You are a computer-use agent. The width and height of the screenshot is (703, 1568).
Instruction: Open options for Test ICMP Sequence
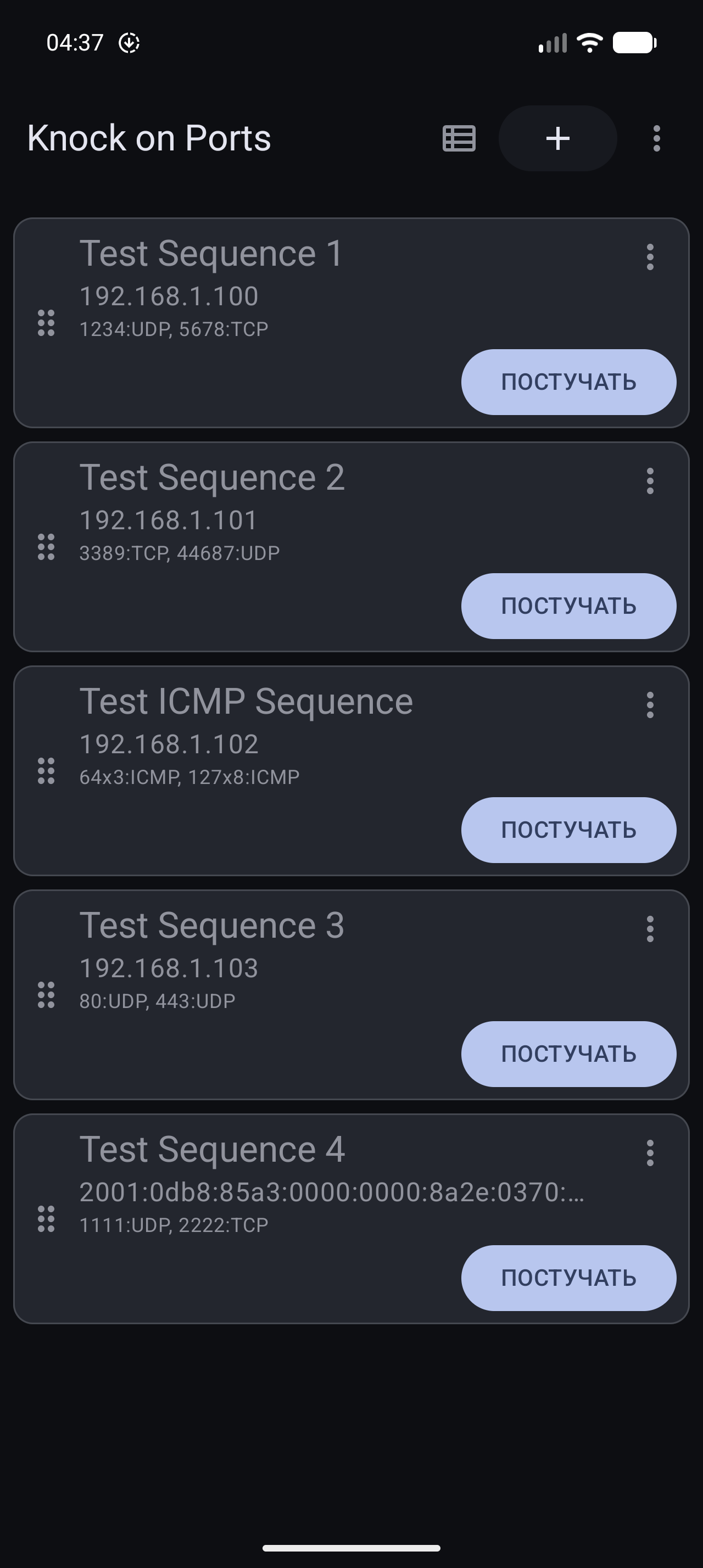coord(650,705)
